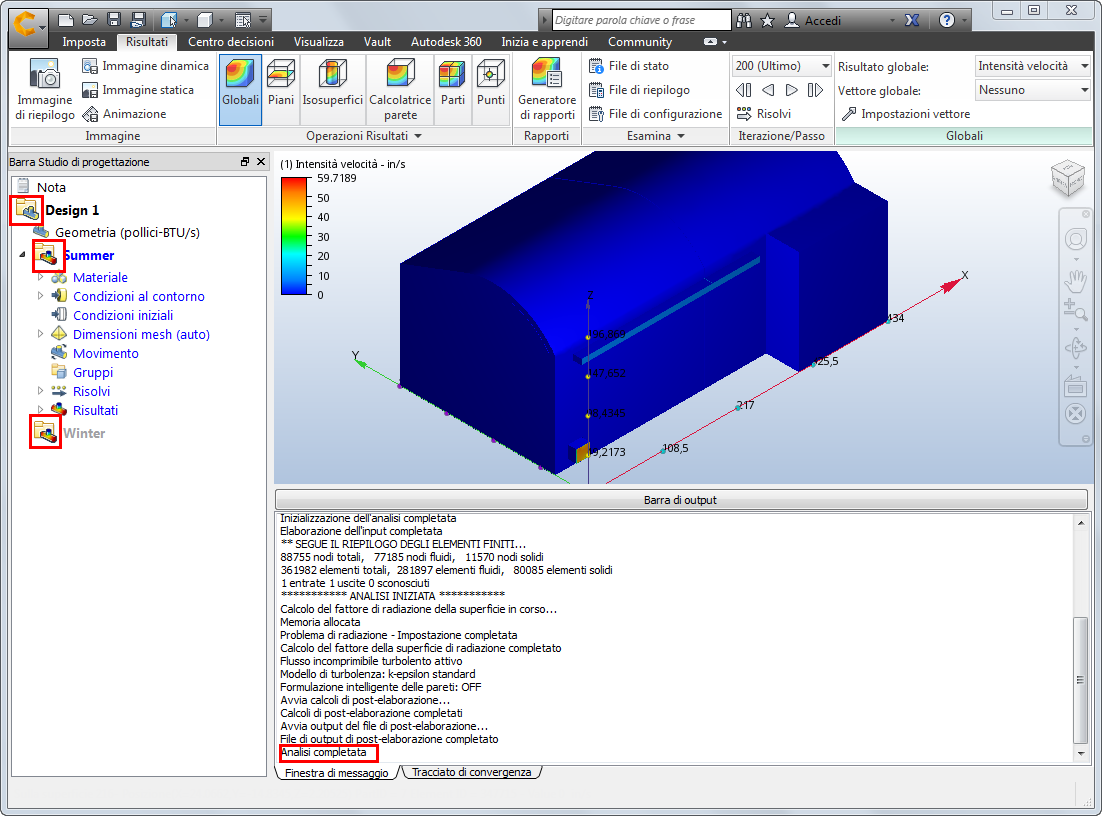
Task: Create an Immagine statica
Action: pos(138,90)
